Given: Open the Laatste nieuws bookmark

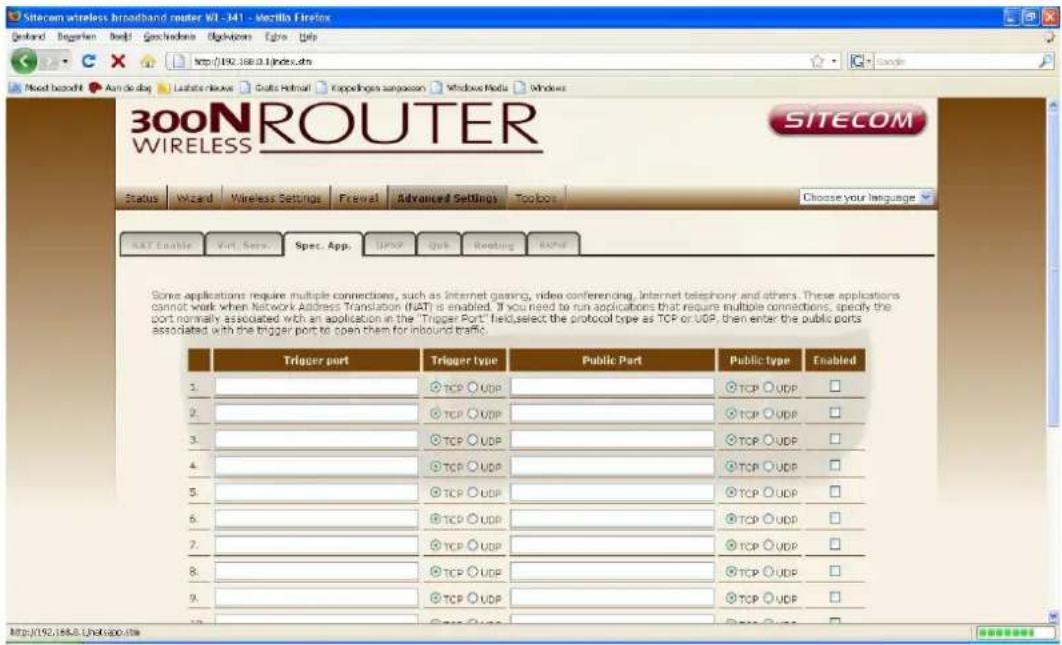Looking at the screenshot, I should point(195,88).
